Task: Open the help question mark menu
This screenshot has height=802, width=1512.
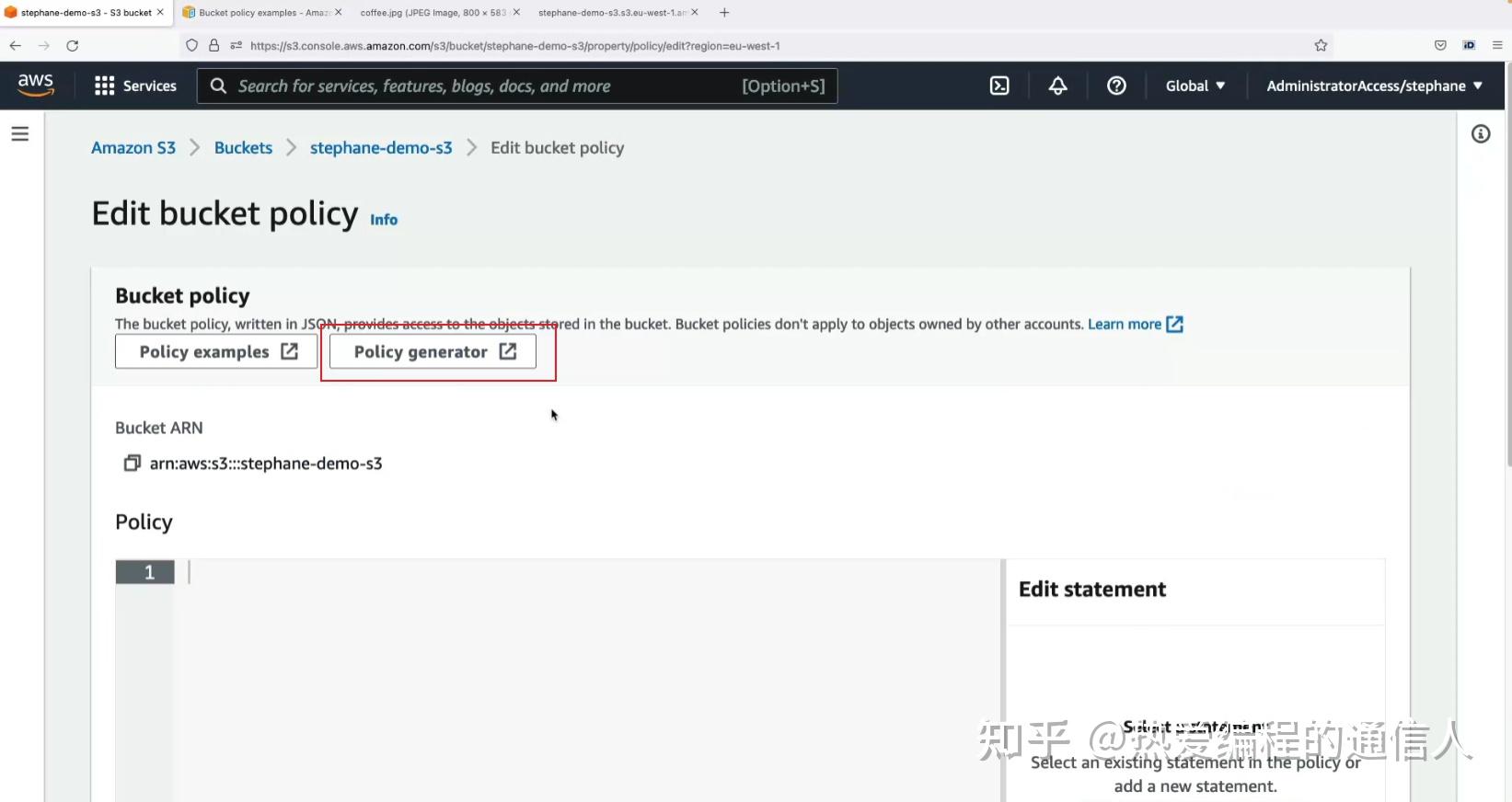Action: click(x=1116, y=86)
